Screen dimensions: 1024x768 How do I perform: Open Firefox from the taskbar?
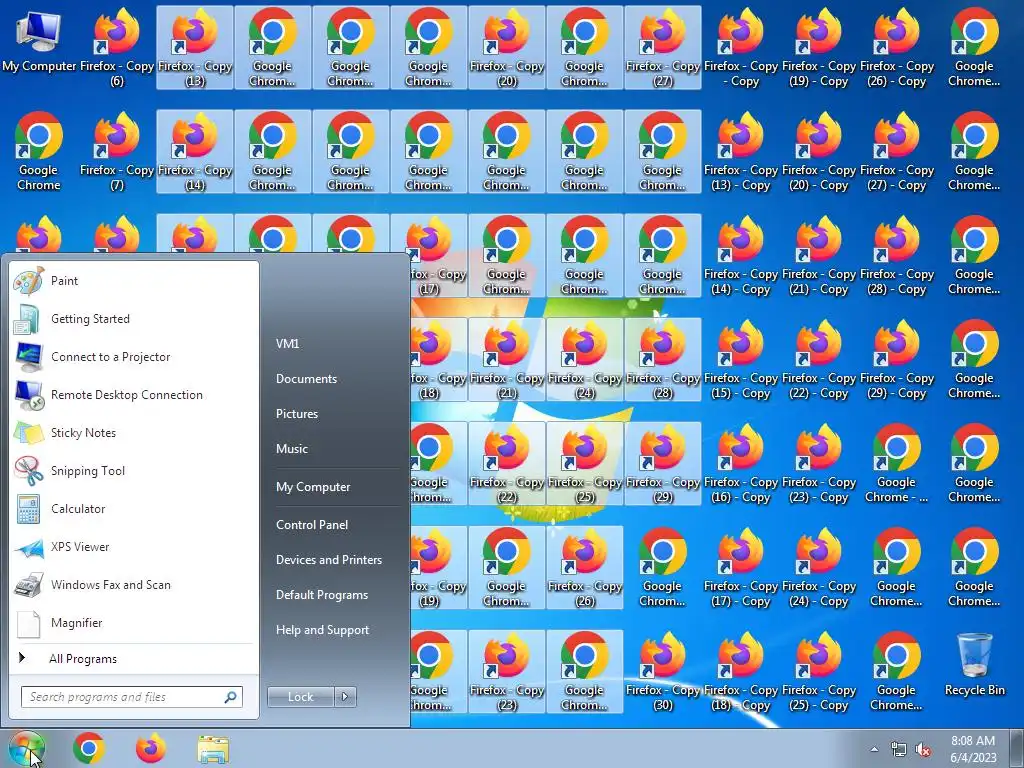(151, 748)
